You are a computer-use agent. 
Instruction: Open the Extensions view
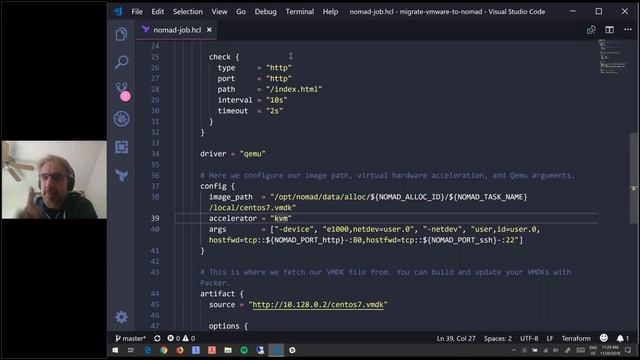click(x=121, y=147)
